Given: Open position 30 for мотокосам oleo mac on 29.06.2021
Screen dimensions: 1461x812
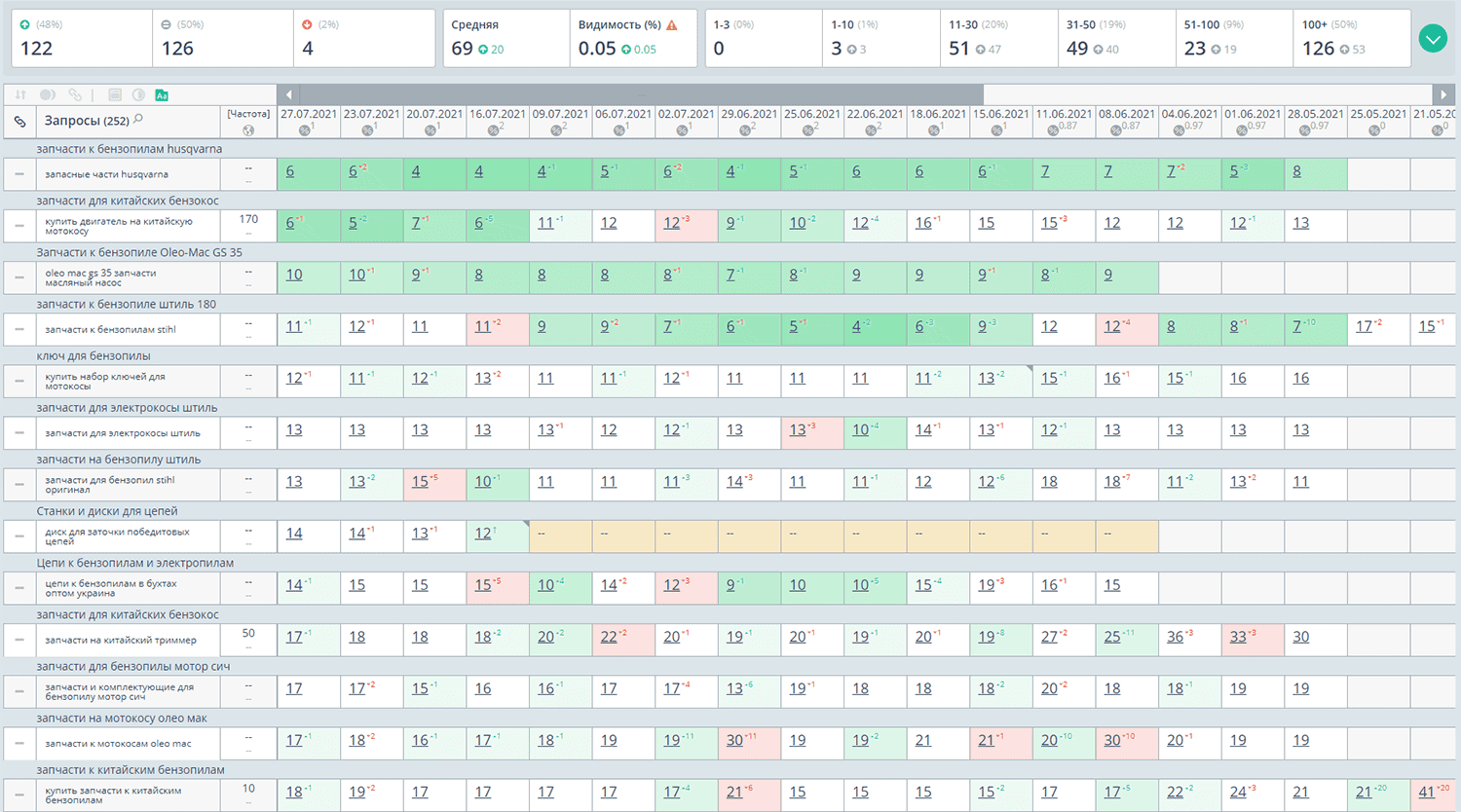Looking at the screenshot, I should (734, 740).
